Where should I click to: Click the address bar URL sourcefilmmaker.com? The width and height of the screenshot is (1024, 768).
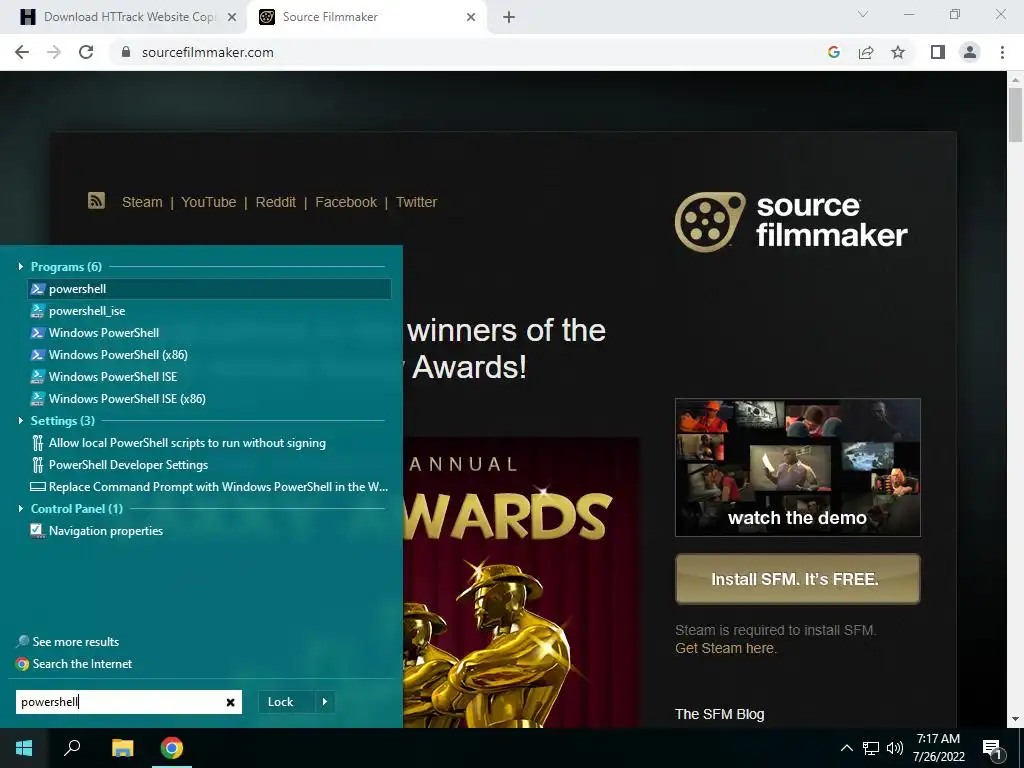pos(208,52)
